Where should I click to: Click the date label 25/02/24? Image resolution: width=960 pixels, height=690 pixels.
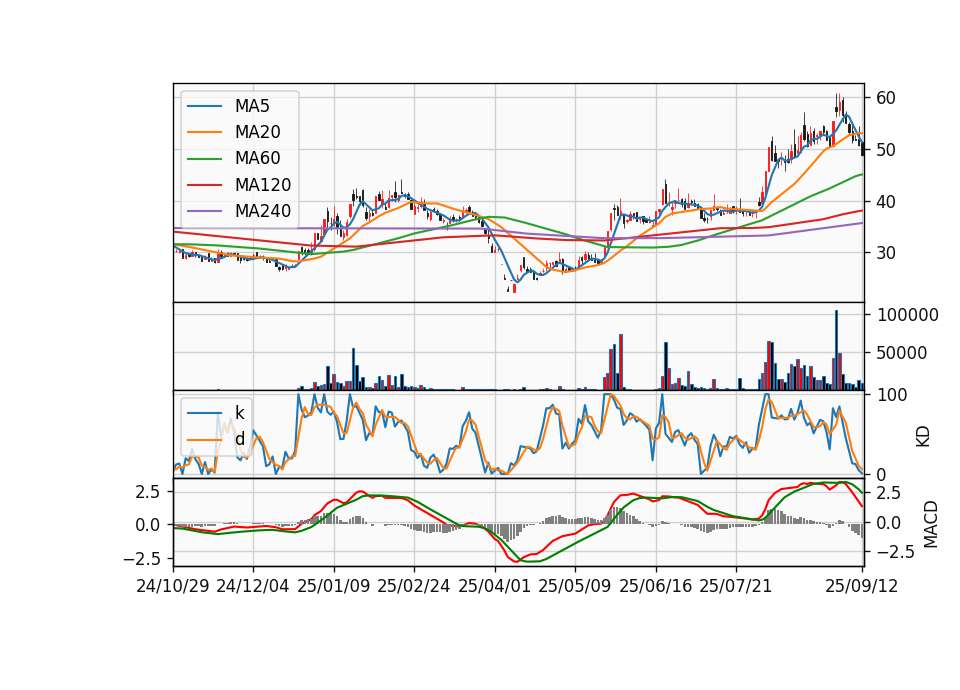coord(414,586)
